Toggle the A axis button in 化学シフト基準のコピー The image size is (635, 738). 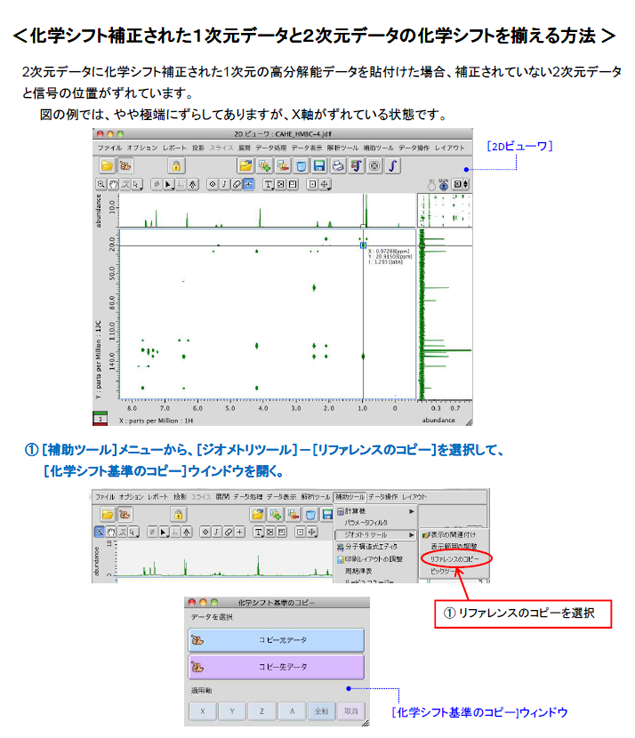(292, 711)
